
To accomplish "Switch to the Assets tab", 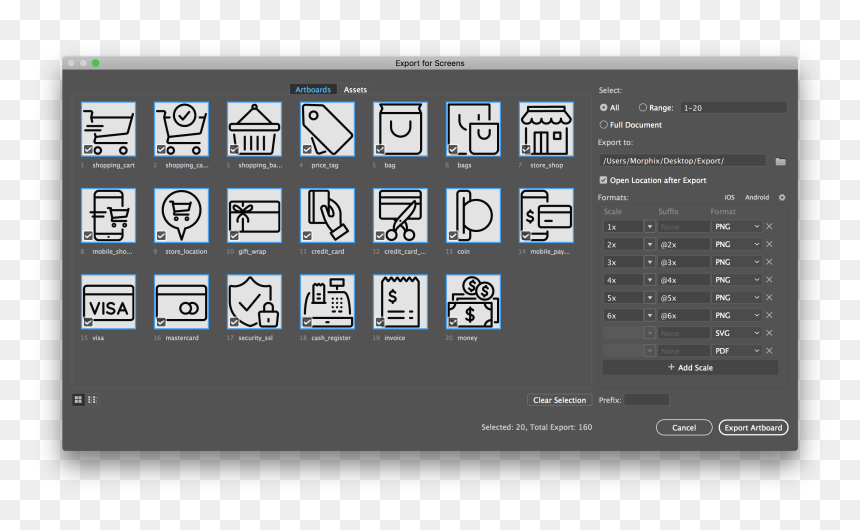I will (355, 89).
